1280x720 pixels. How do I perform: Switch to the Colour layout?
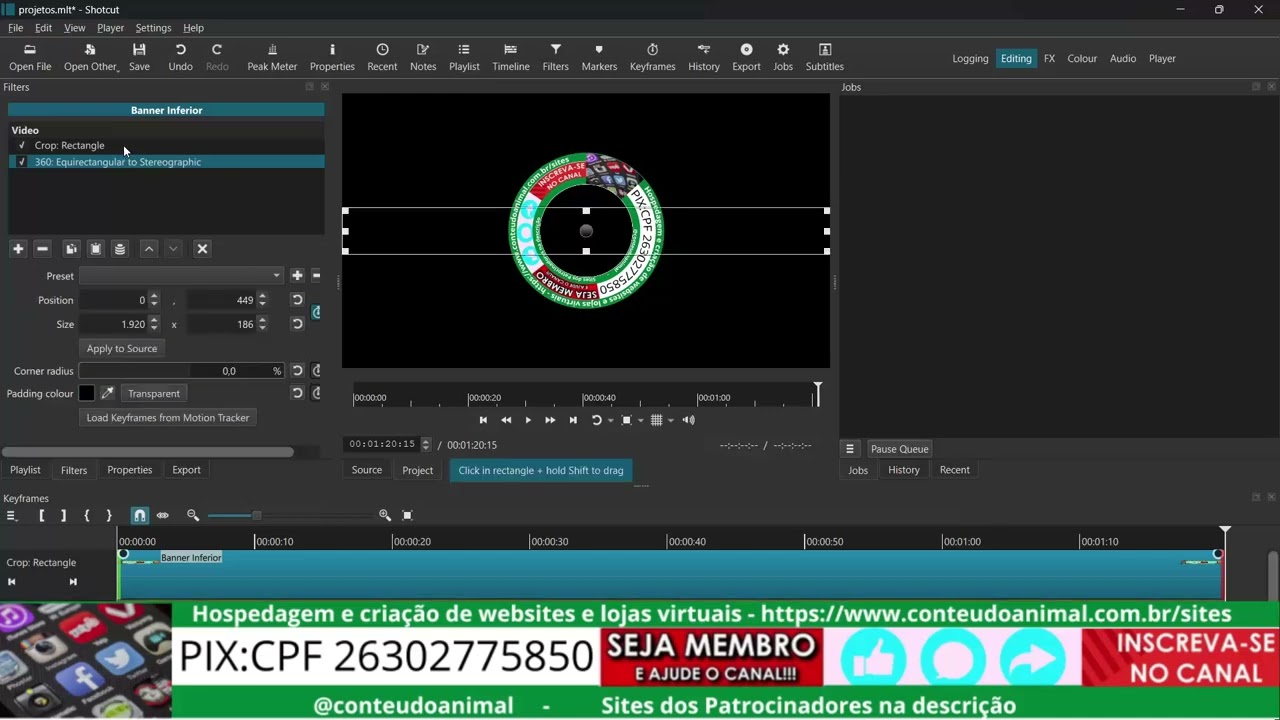pos(1082,59)
